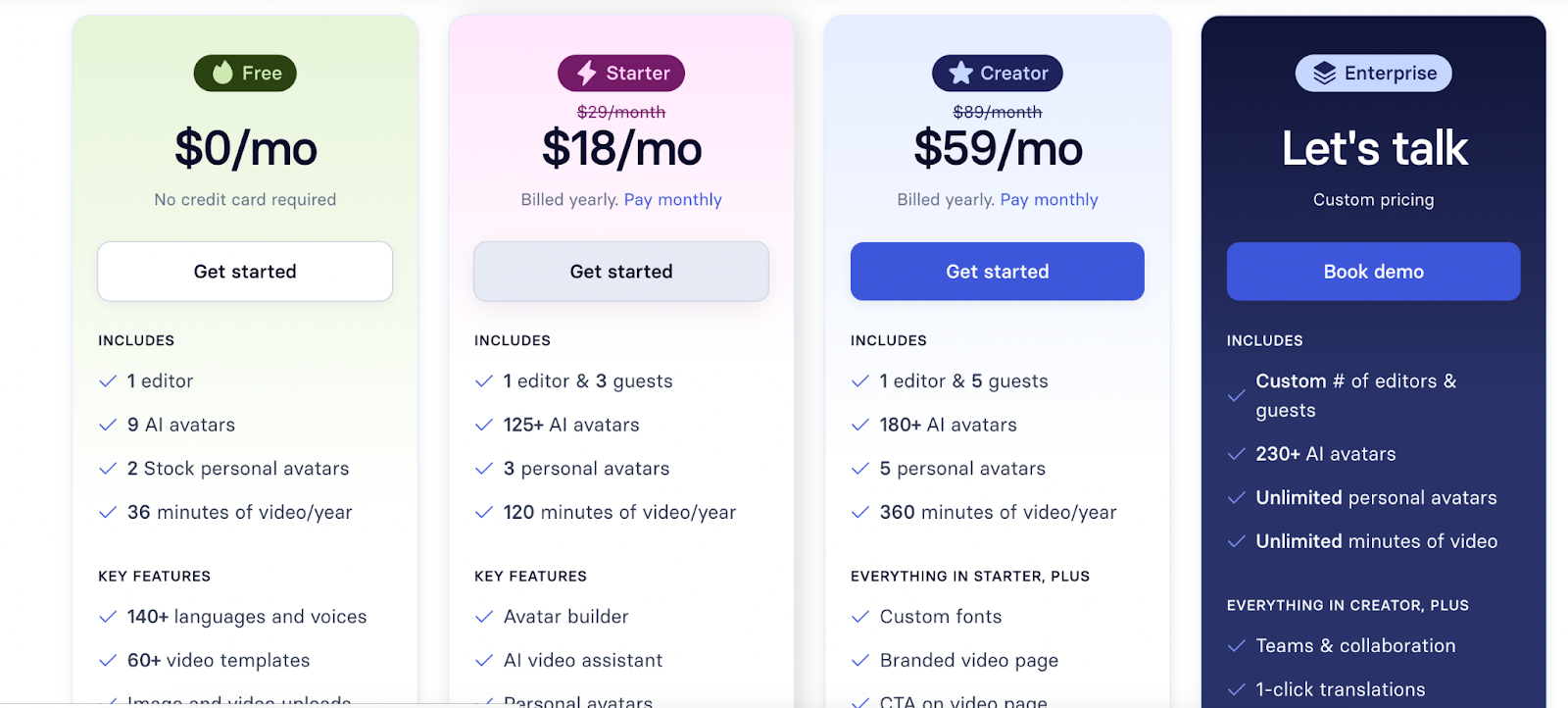Switch Creator plan to Pay monthly
Image resolution: width=1568 pixels, height=708 pixels.
(1049, 200)
